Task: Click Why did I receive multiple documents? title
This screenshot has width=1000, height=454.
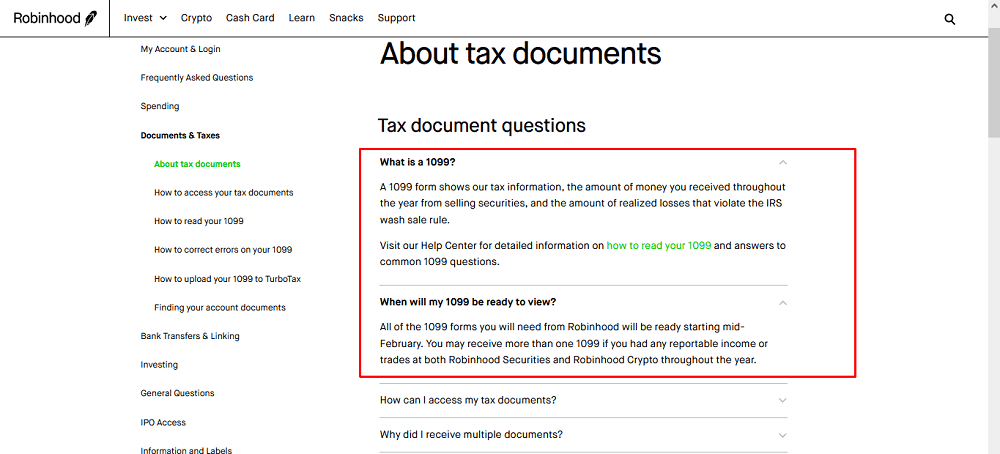Action: click(x=471, y=435)
